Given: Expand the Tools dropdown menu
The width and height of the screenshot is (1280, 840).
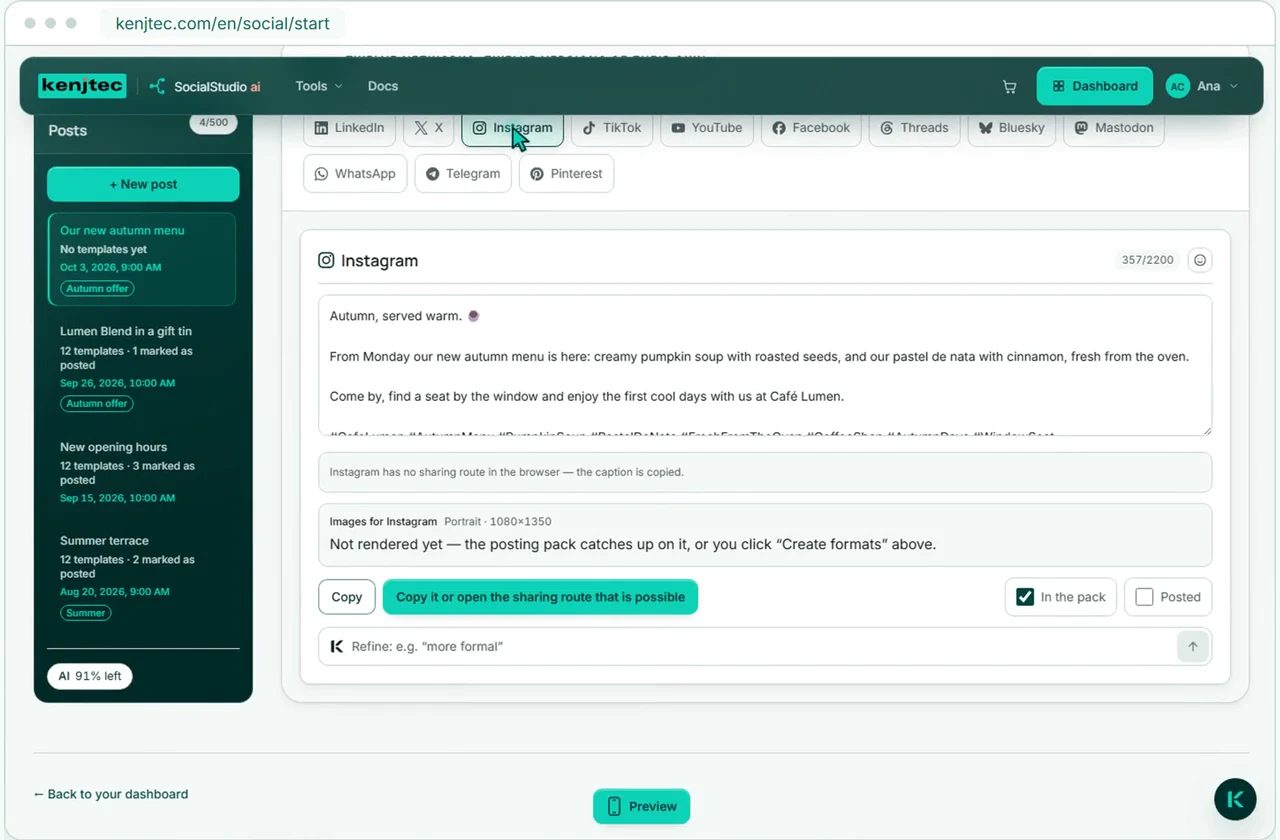Looking at the screenshot, I should 319,87.
